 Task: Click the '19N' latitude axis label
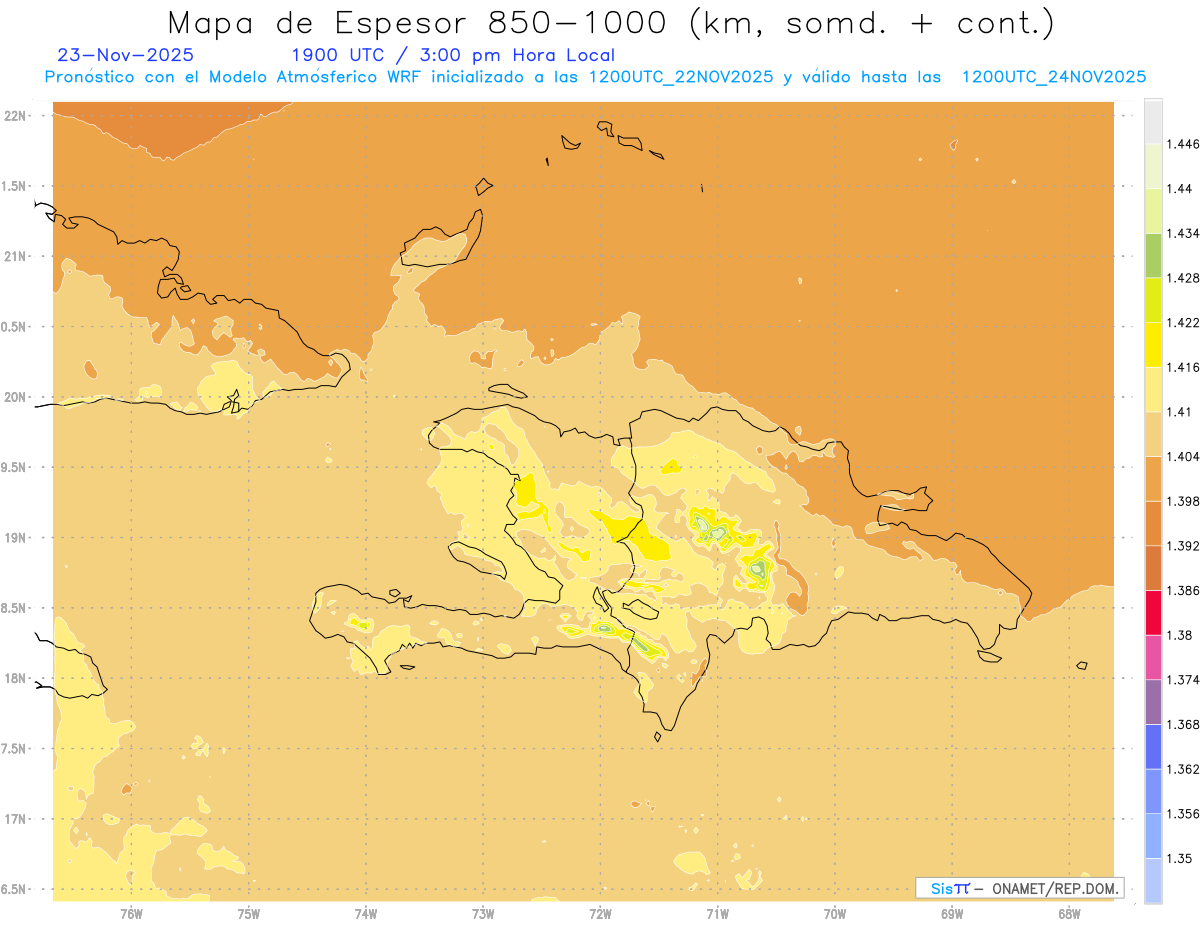tap(15, 538)
